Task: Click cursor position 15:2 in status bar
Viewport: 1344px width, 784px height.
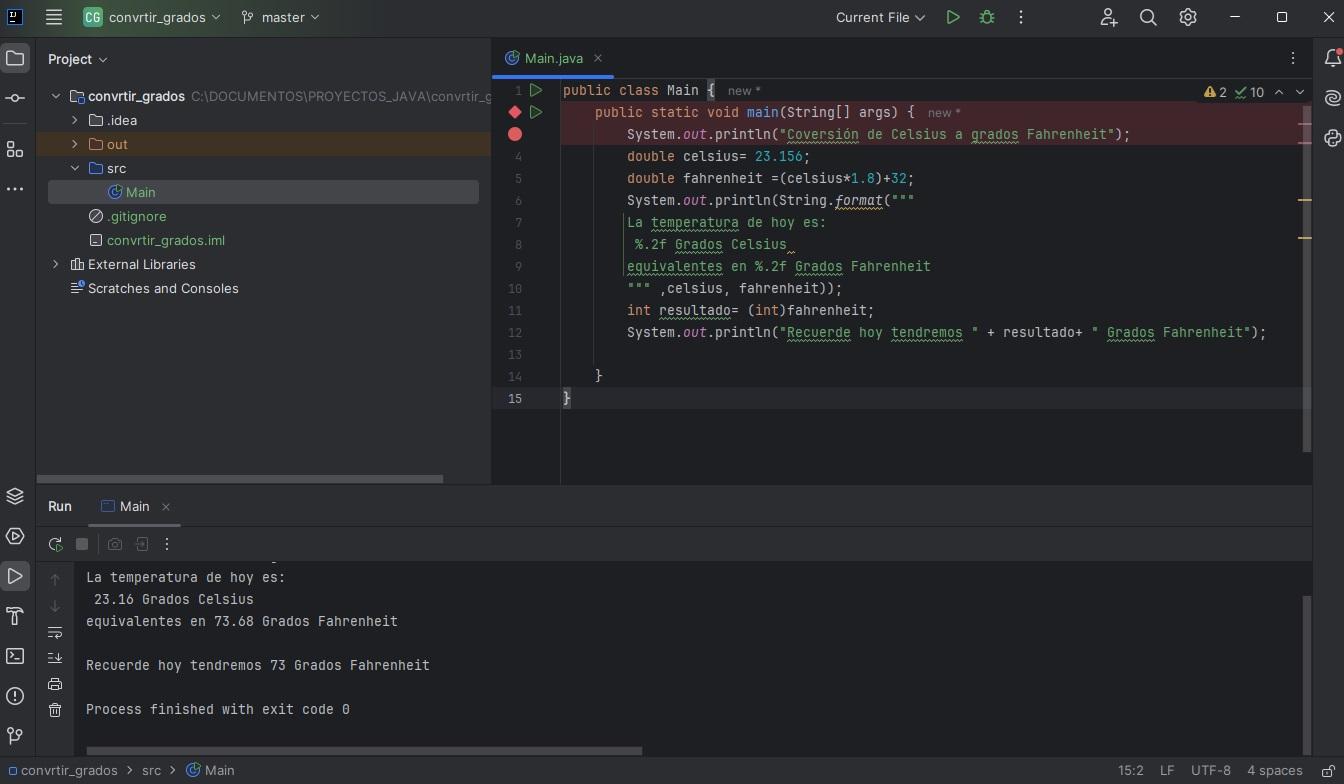Action: coord(1130,770)
